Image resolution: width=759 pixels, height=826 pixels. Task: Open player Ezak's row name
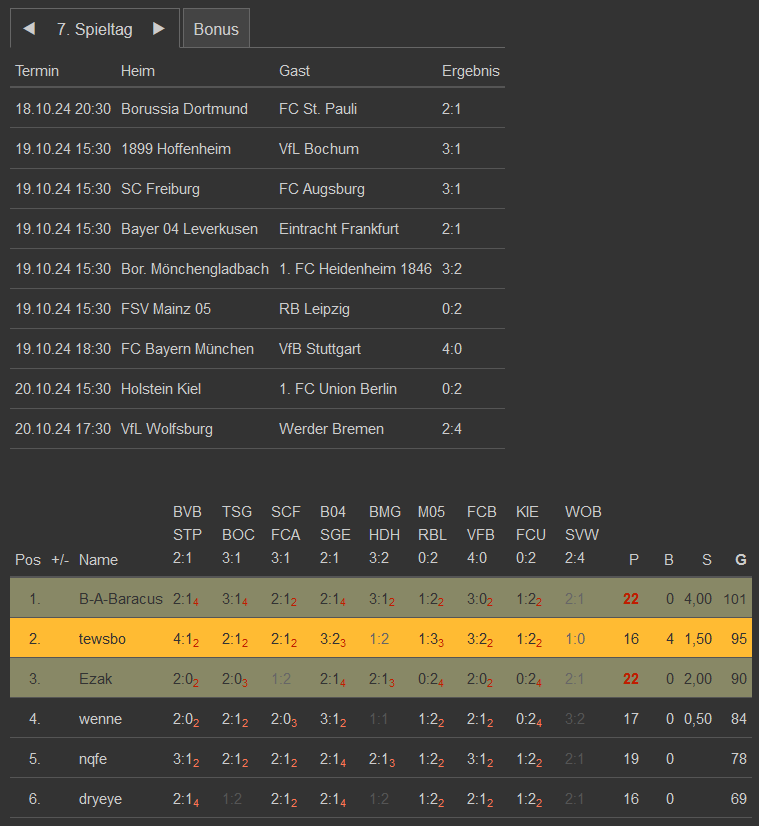point(96,679)
